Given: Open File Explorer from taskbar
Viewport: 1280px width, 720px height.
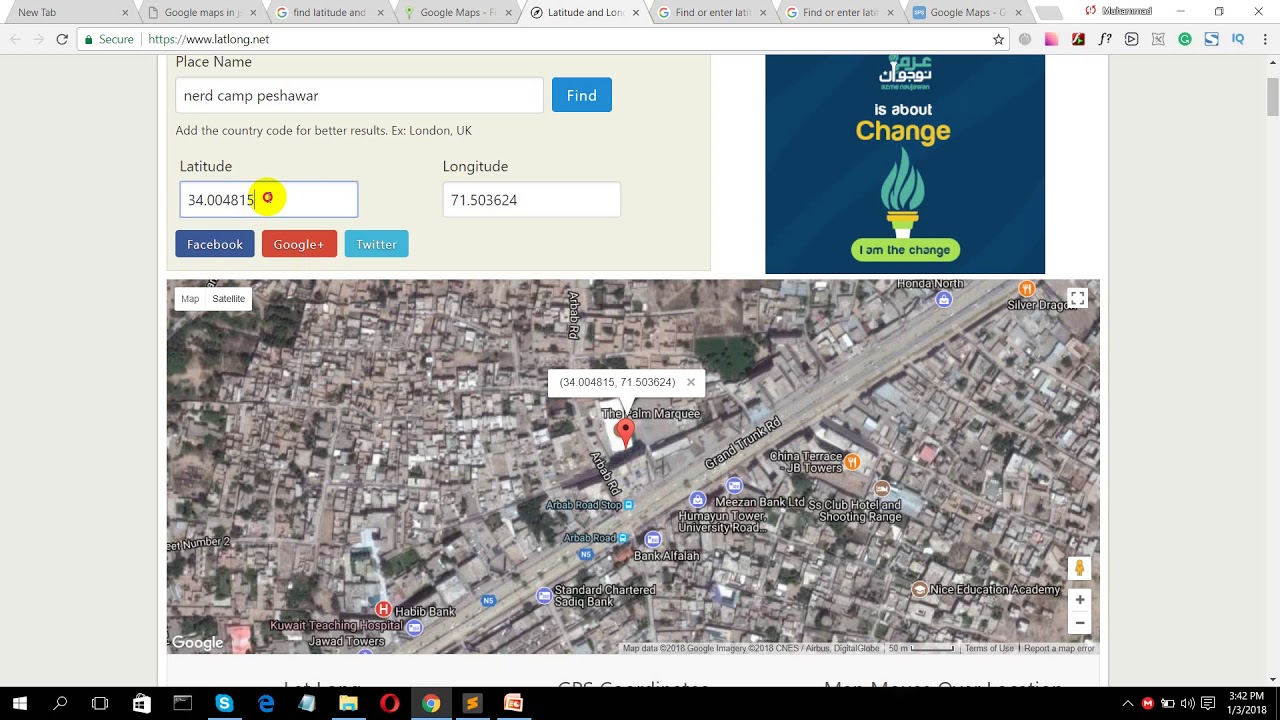Looking at the screenshot, I should click(x=348, y=704).
